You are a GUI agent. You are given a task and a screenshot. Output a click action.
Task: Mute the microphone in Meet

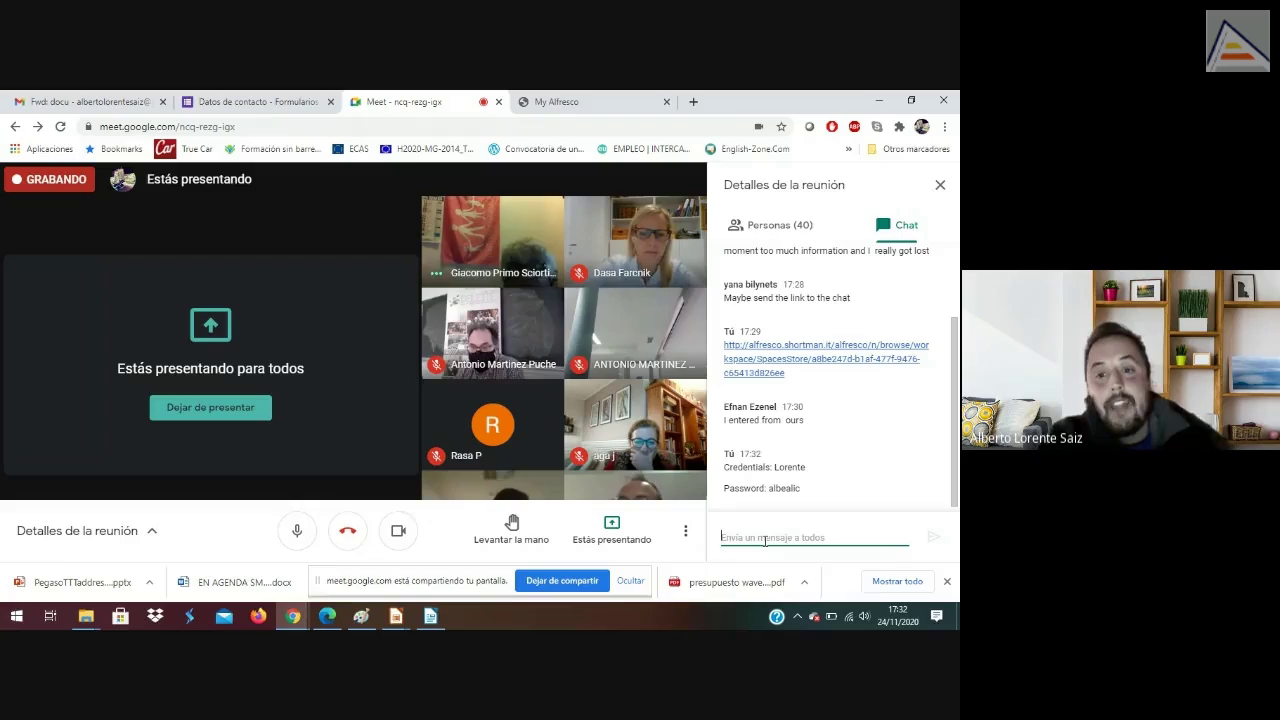pos(297,531)
